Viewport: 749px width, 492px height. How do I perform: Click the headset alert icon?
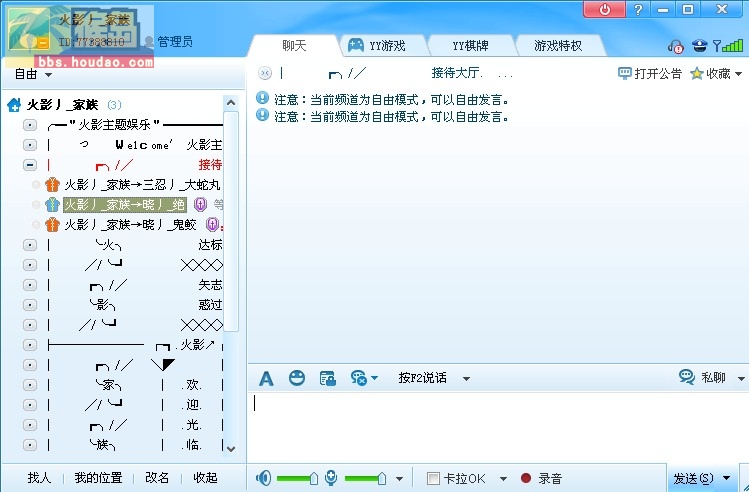pyautogui.click(x=675, y=46)
